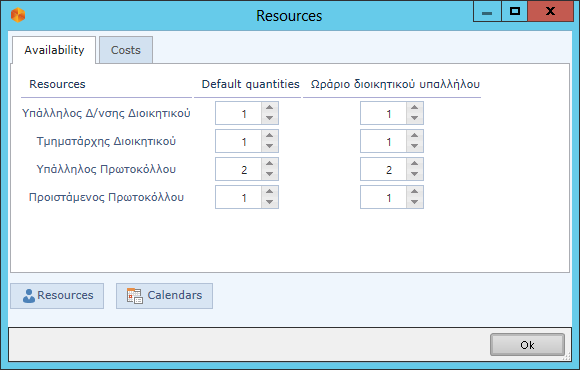Click the Default quantities column header

click(250, 84)
